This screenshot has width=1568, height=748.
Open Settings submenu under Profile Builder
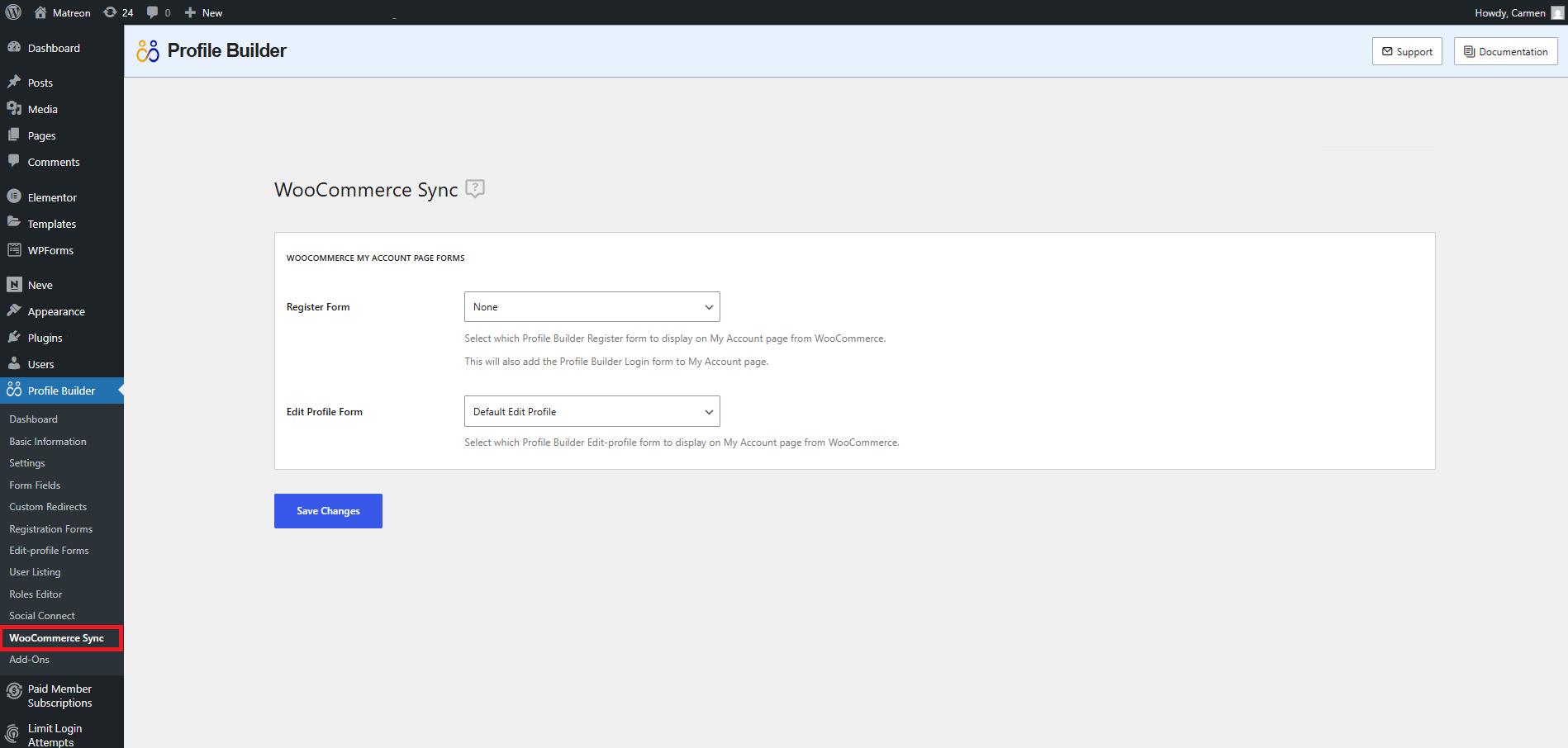(x=27, y=463)
